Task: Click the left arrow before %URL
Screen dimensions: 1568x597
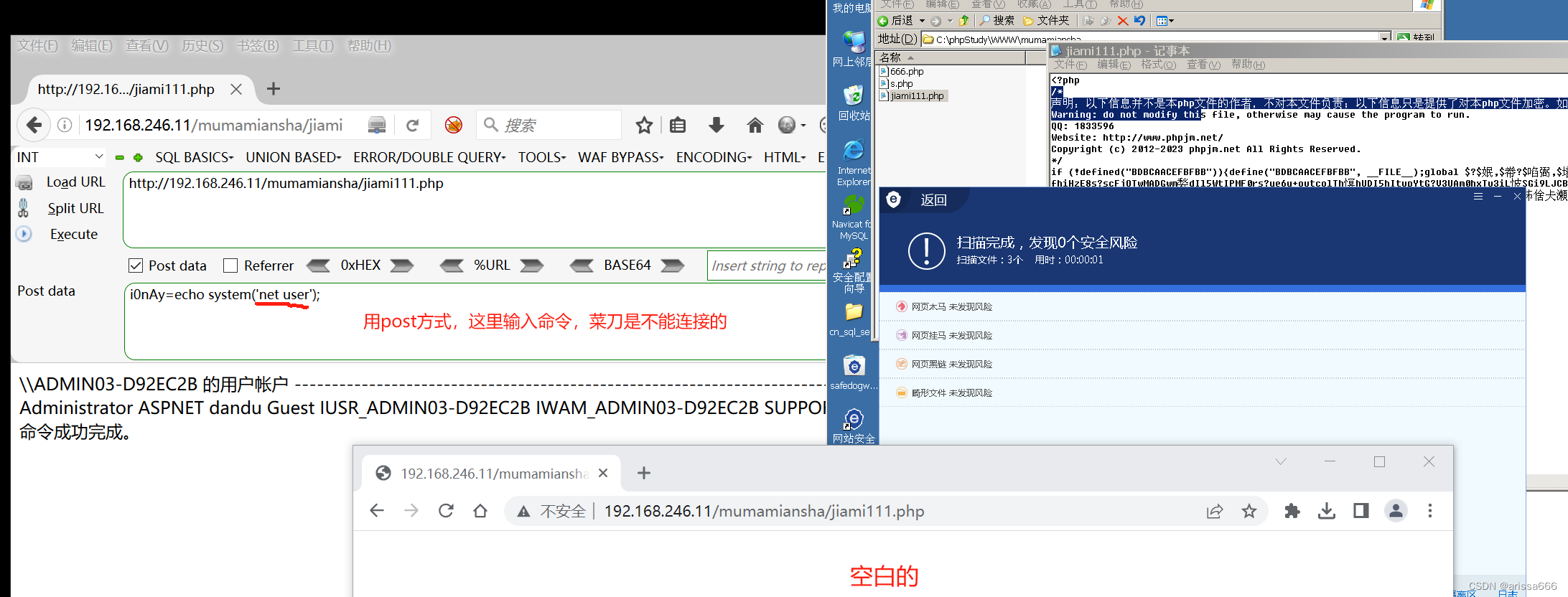Action: (x=452, y=265)
